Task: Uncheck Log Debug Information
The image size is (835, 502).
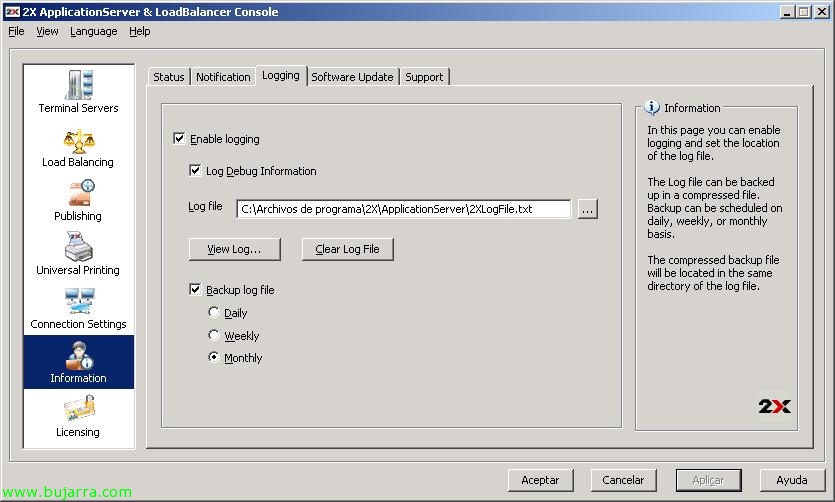Action: pyautogui.click(x=195, y=170)
